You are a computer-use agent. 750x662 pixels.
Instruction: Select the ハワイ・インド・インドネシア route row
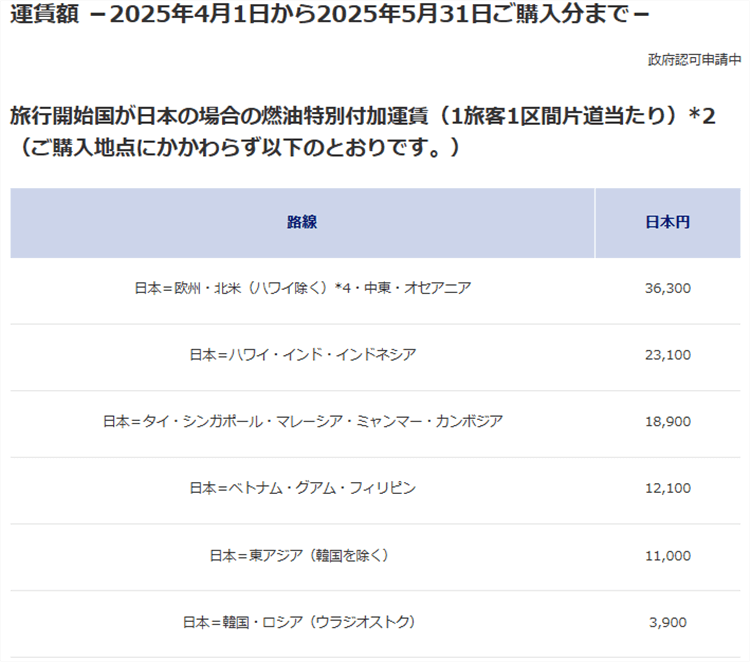[x=302, y=355]
